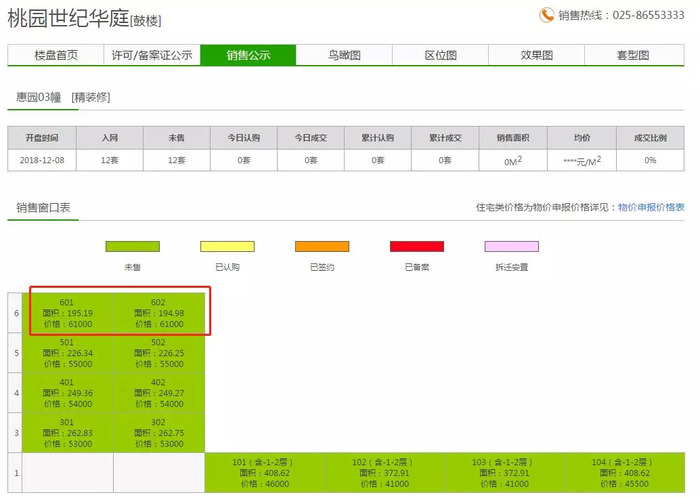Click the red 已备案 legend swatch
The width and height of the screenshot is (700, 497).
click(416, 246)
